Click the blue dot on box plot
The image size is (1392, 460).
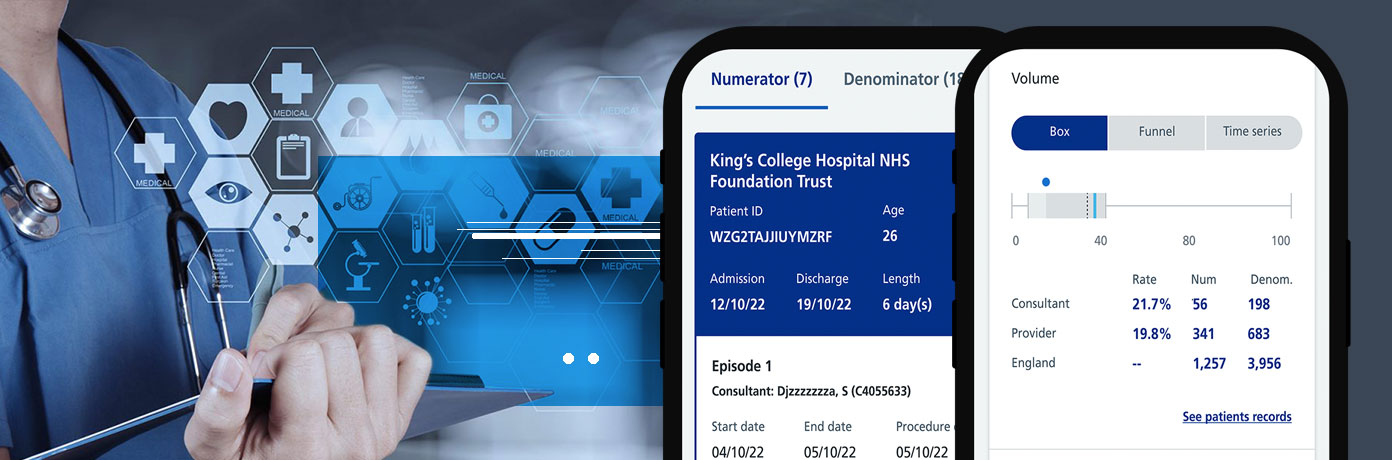tap(1046, 182)
